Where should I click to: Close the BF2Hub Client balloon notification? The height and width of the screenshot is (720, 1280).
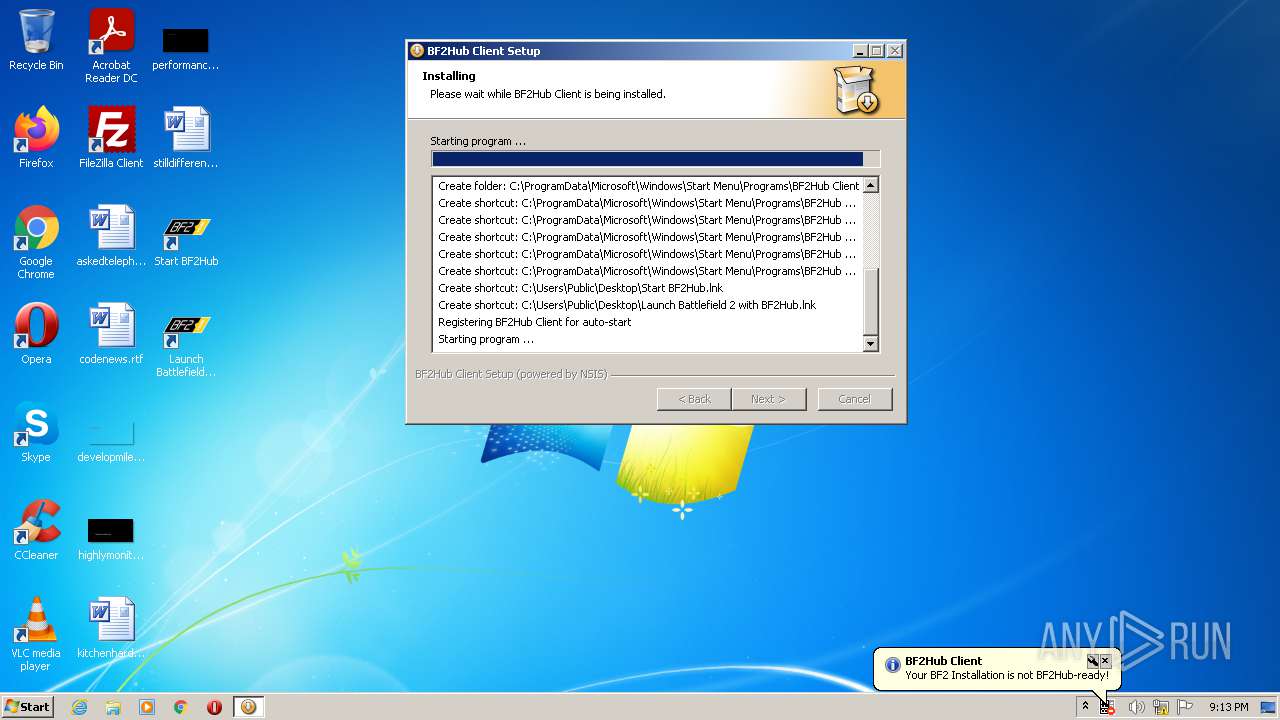point(1105,661)
